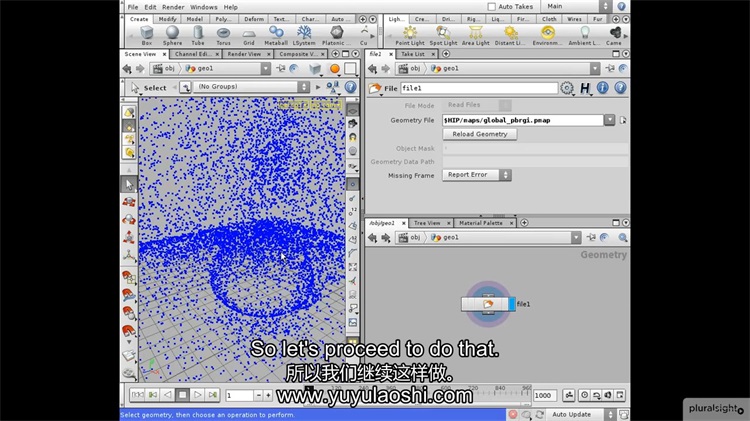The height and width of the screenshot is (421, 750).
Task: Enable the Auto Takes checkbox
Action: click(491, 7)
